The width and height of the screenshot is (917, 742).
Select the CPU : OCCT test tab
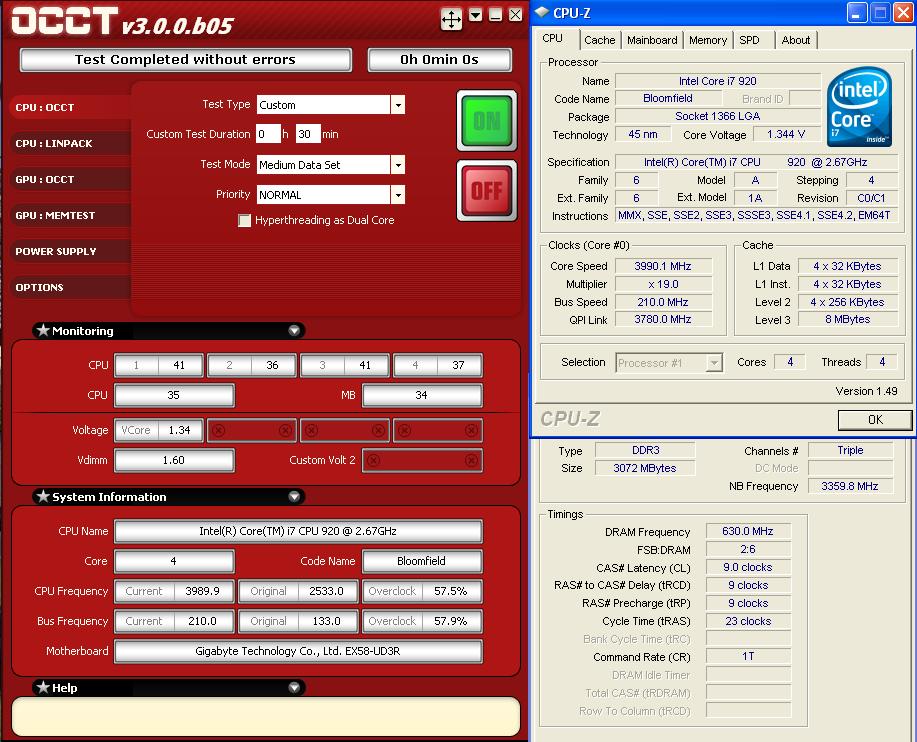[x=70, y=108]
